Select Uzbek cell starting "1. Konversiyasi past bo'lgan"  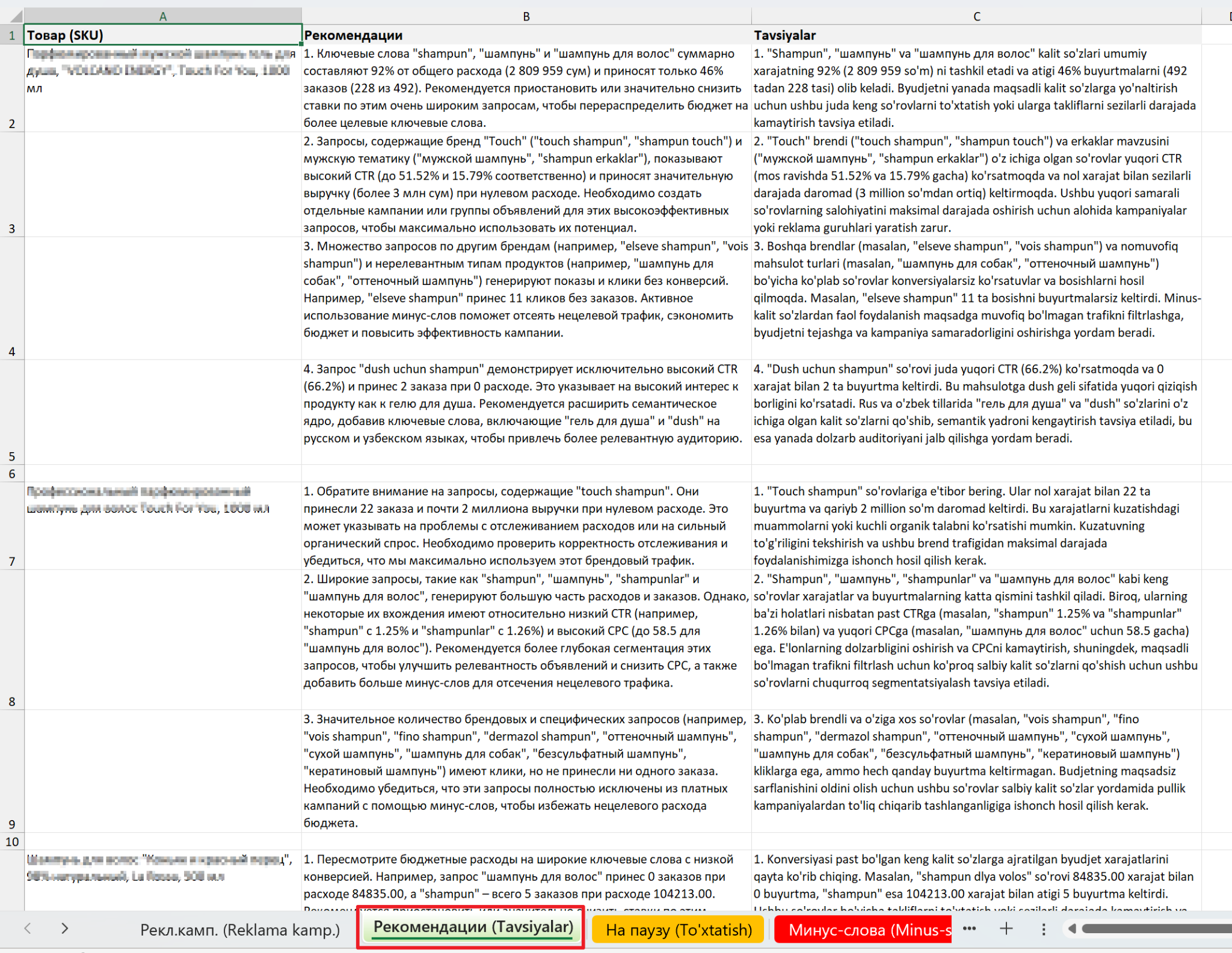click(x=976, y=880)
